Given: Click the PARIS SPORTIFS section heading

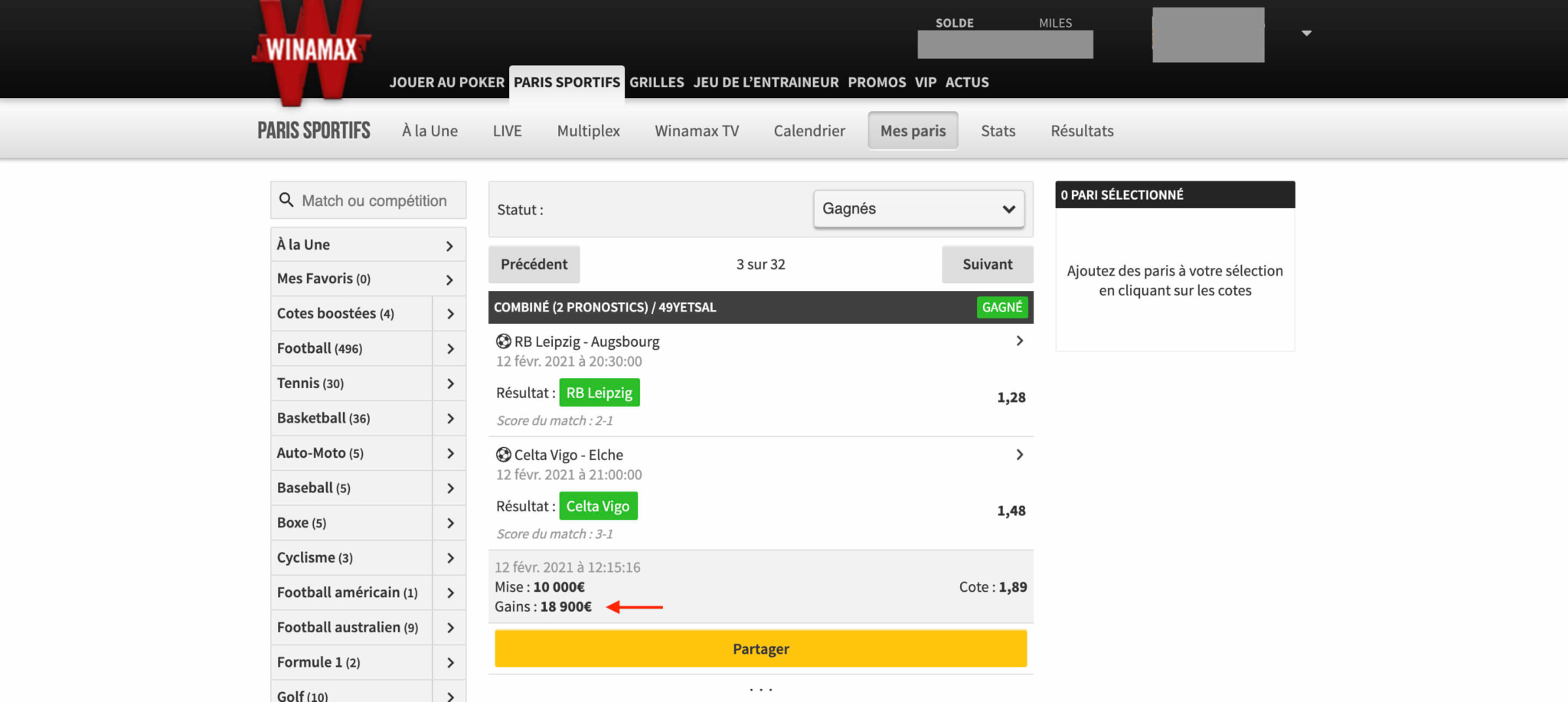Looking at the screenshot, I should pyautogui.click(x=314, y=131).
